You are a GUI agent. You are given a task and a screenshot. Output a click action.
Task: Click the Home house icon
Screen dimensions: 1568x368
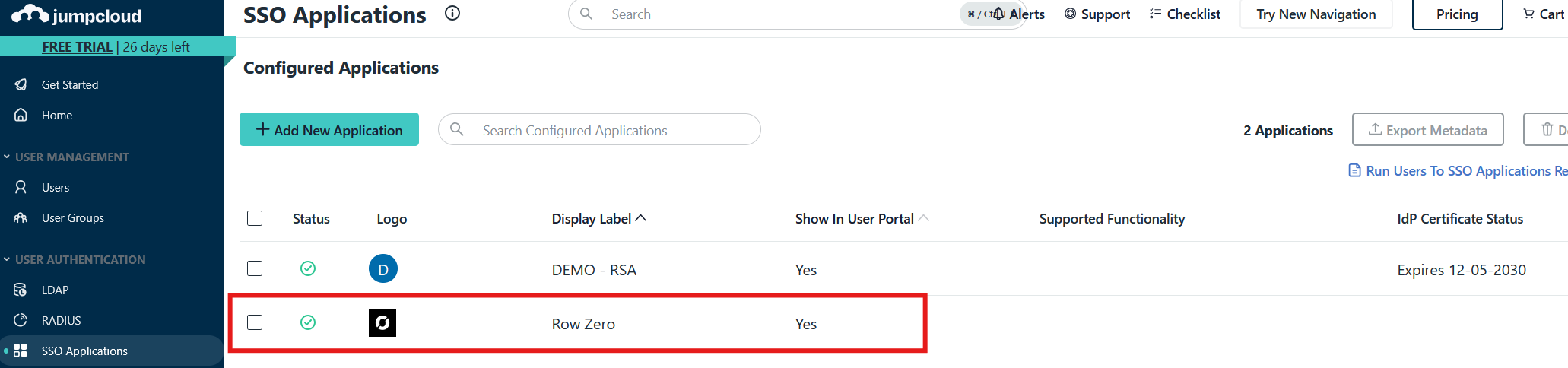point(21,115)
